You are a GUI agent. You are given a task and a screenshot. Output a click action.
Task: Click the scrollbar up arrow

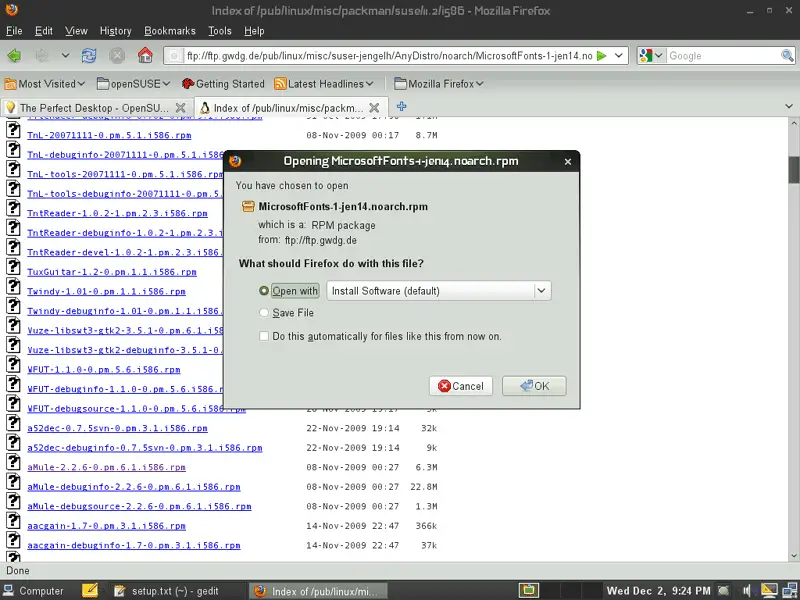[x=794, y=123]
